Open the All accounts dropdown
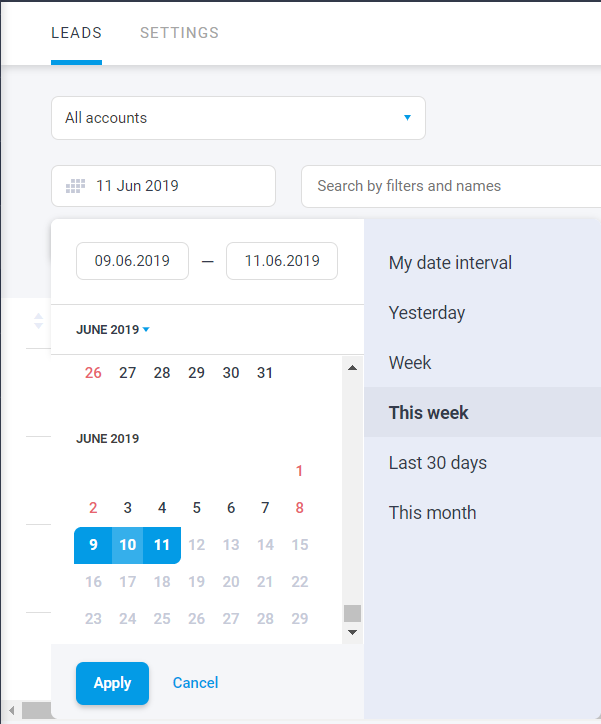601x724 pixels. [238, 118]
